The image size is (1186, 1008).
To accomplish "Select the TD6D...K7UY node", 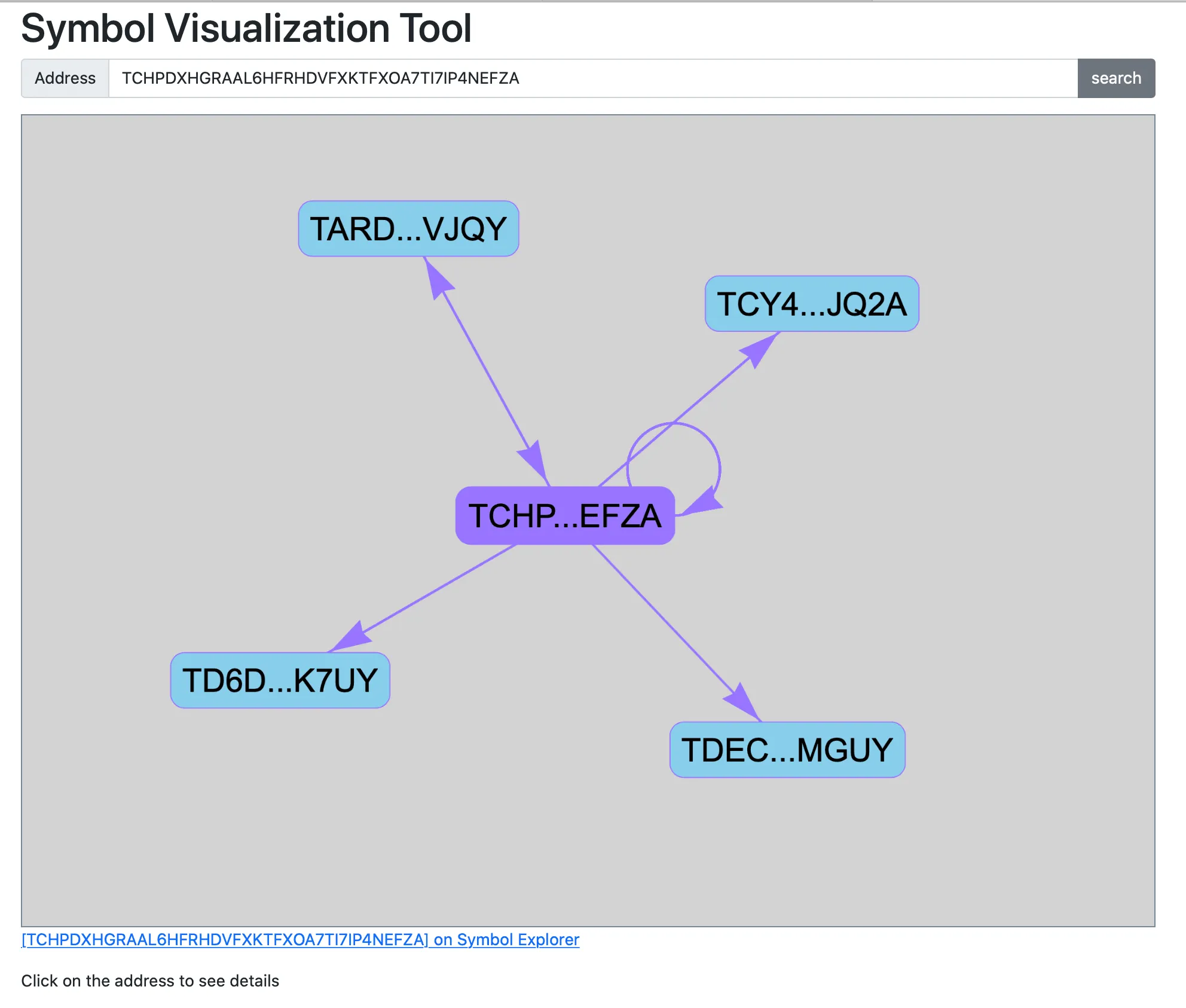I will 280,680.
